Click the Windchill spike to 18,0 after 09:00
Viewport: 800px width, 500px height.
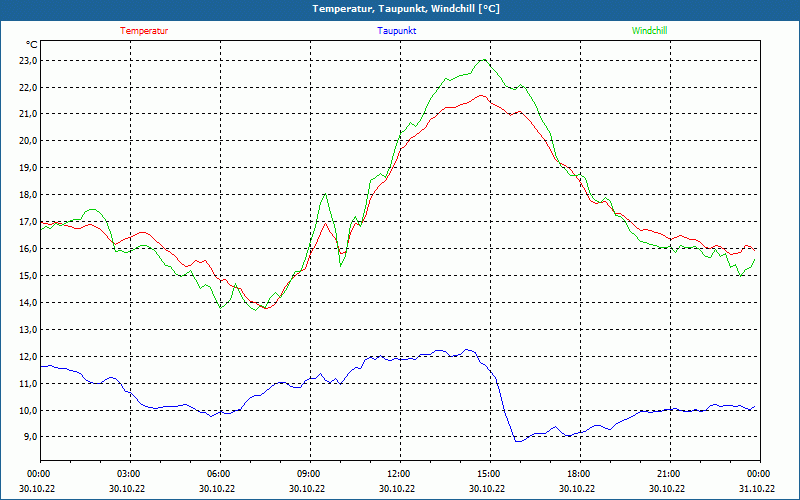[326, 194]
